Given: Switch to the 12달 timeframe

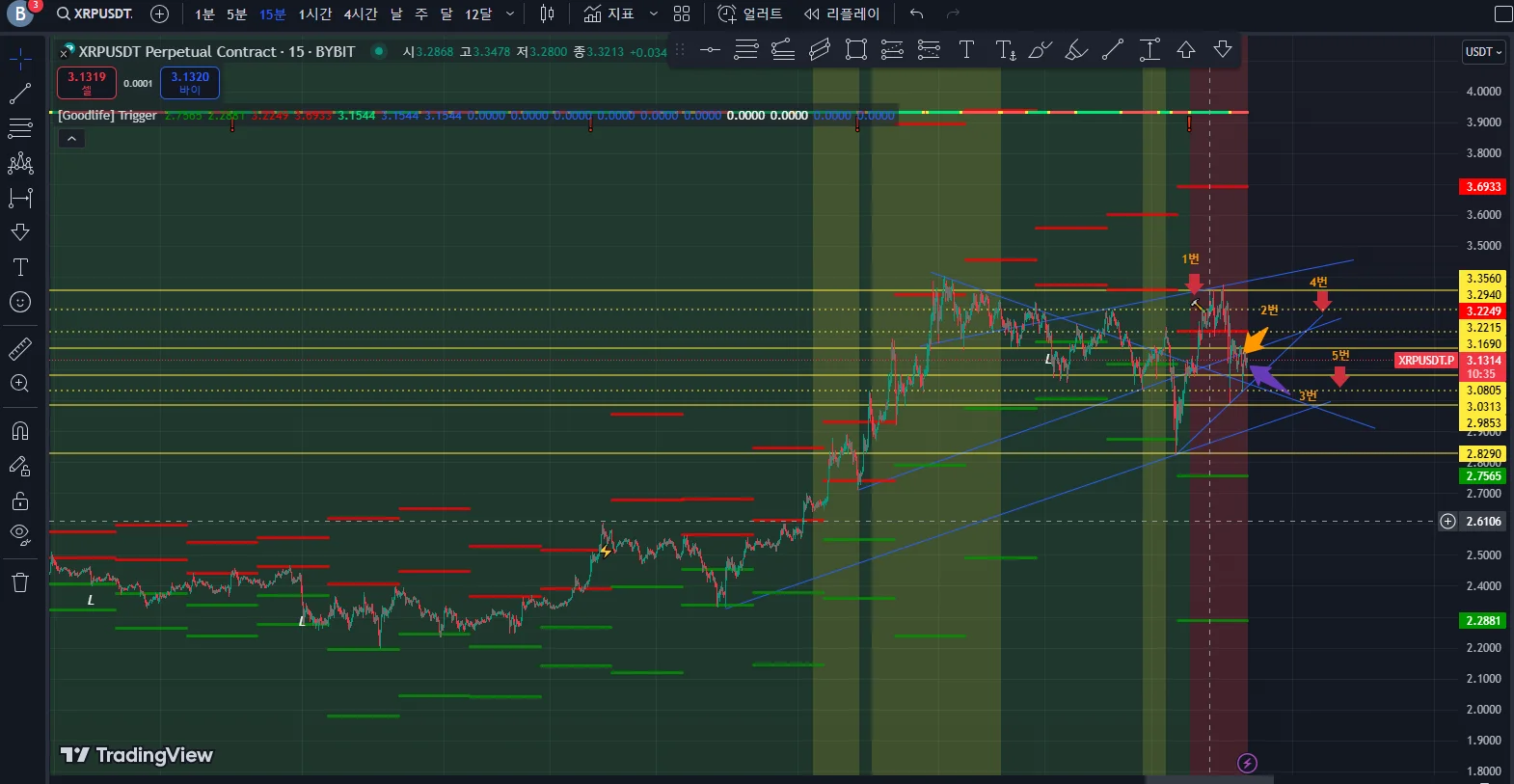Looking at the screenshot, I should [x=478, y=14].
